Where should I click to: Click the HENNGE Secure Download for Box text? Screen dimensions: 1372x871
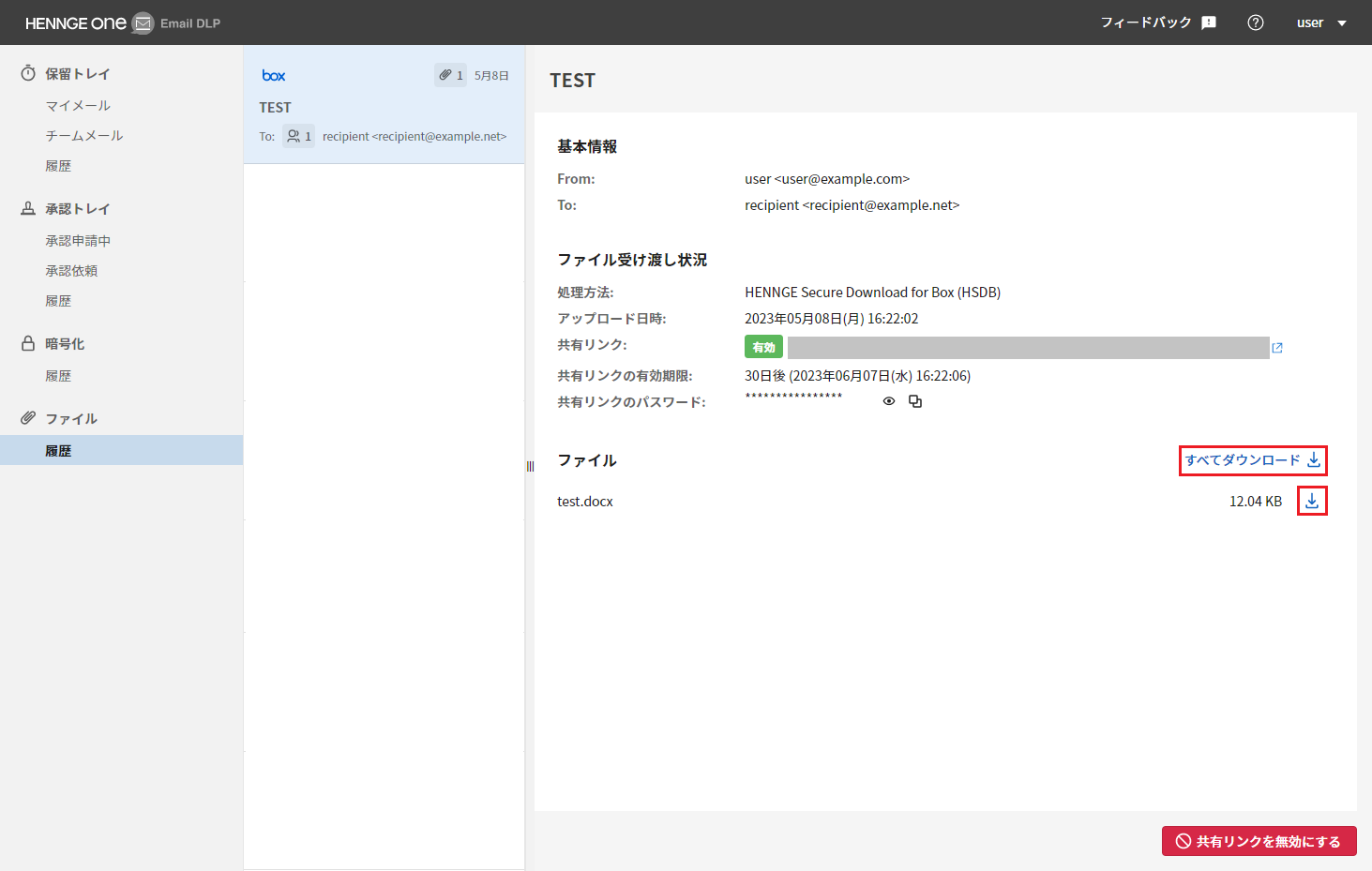872,293
